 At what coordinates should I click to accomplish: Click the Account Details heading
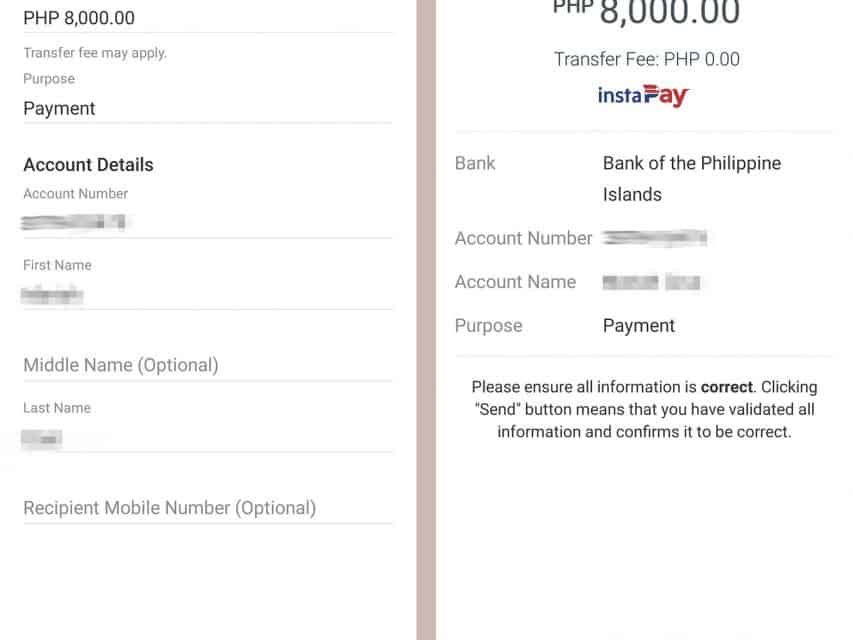pos(88,165)
